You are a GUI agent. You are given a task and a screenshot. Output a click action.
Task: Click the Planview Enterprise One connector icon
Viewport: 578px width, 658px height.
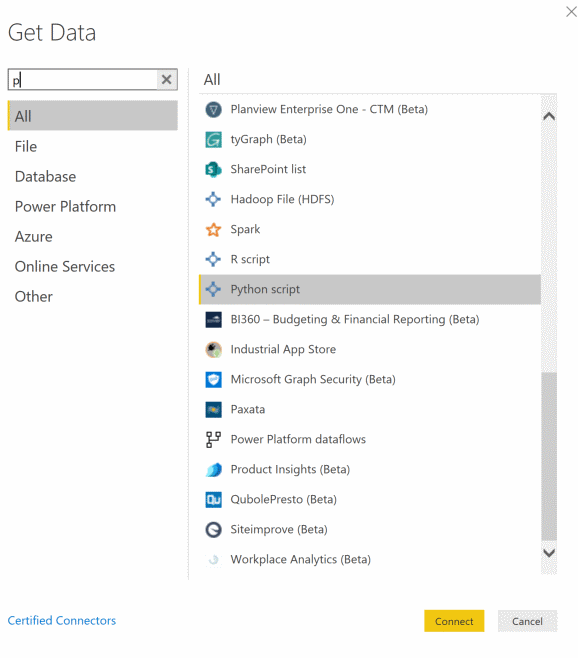tap(213, 110)
